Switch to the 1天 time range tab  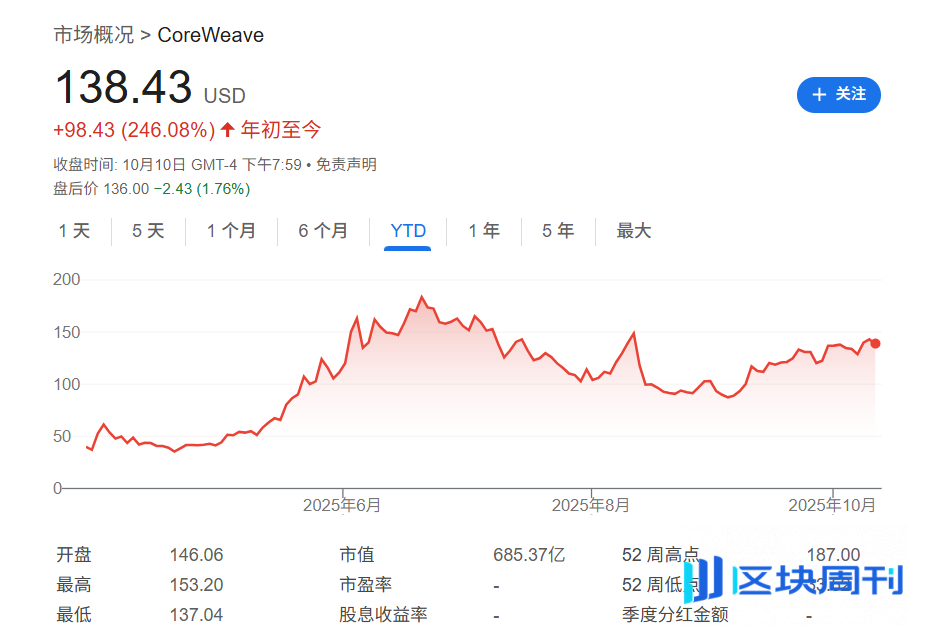tap(74, 230)
